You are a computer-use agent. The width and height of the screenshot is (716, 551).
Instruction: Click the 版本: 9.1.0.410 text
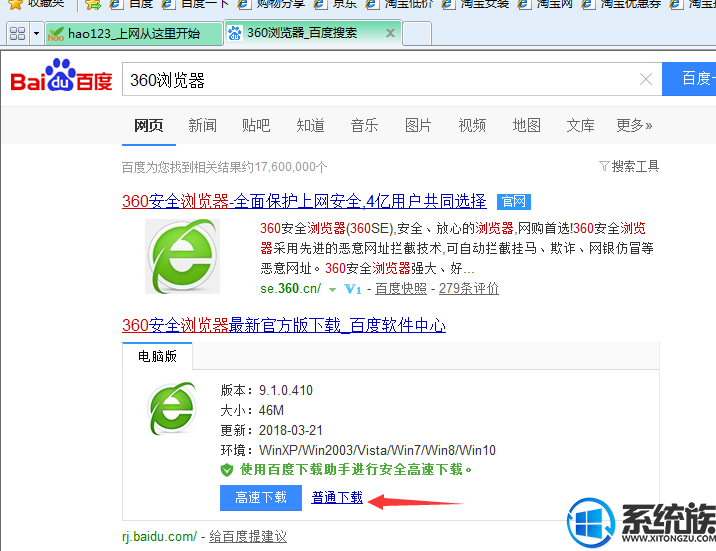pos(267,390)
